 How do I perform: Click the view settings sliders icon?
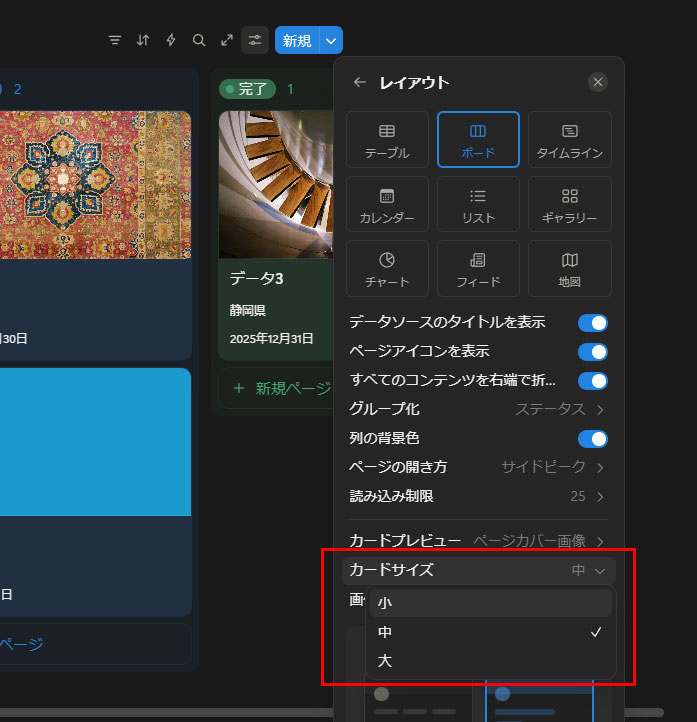pyautogui.click(x=255, y=40)
